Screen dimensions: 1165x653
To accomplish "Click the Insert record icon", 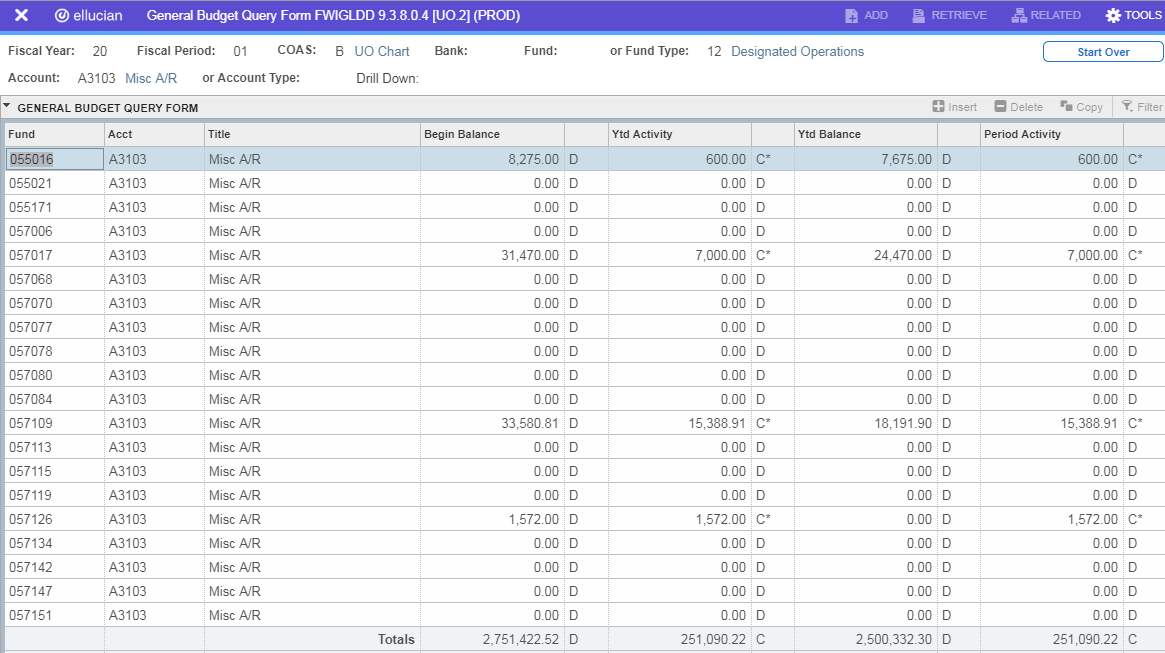I will point(938,107).
